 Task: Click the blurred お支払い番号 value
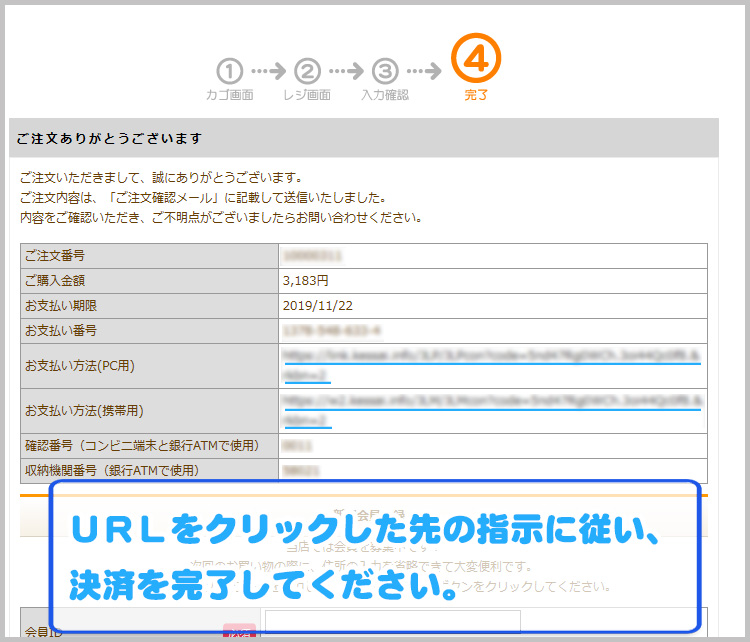click(x=333, y=330)
